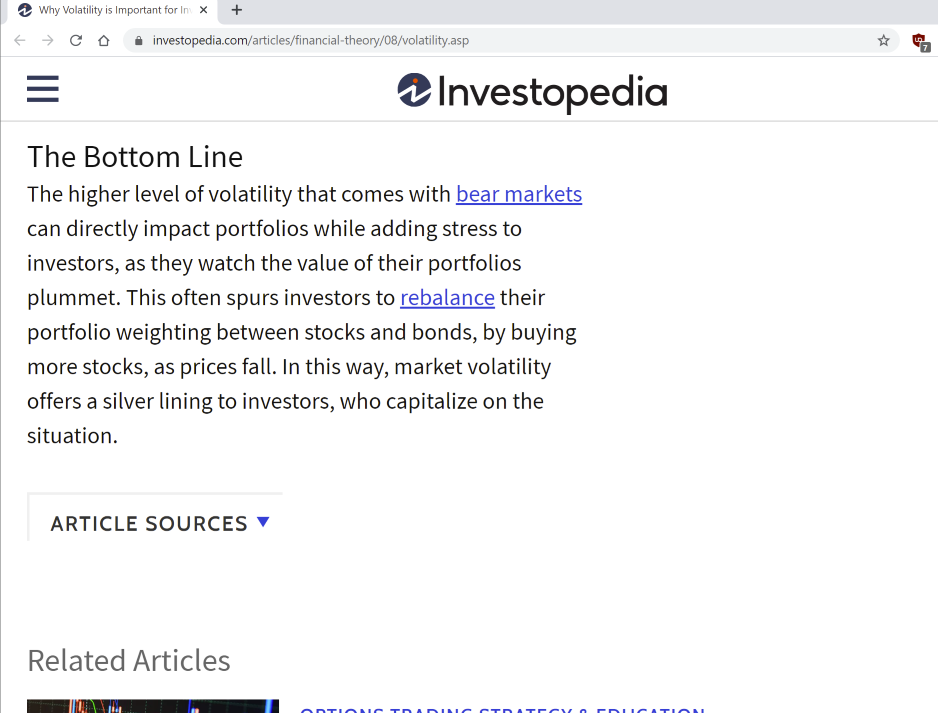Follow the bear markets link
This screenshot has height=713, width=938.
point(518,194)
